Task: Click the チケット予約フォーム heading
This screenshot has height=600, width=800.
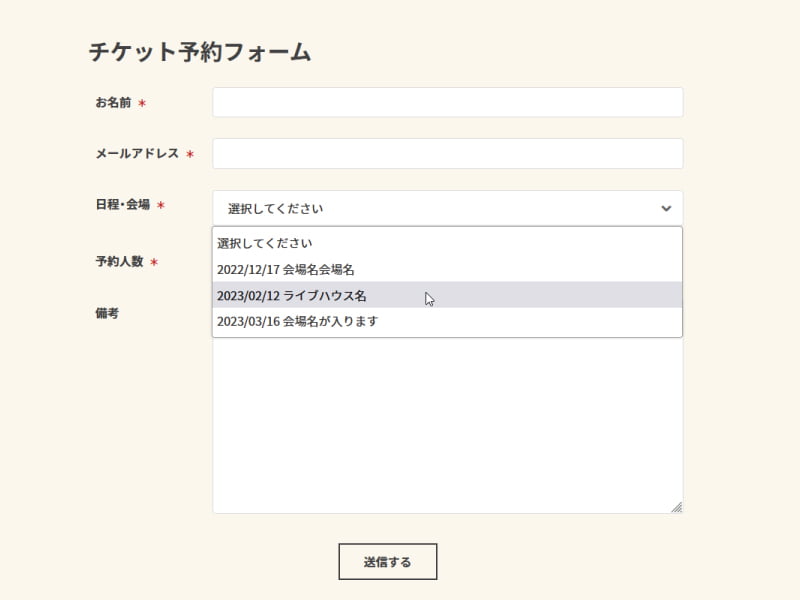Action: pyautogui.click(x=199, y=53)
